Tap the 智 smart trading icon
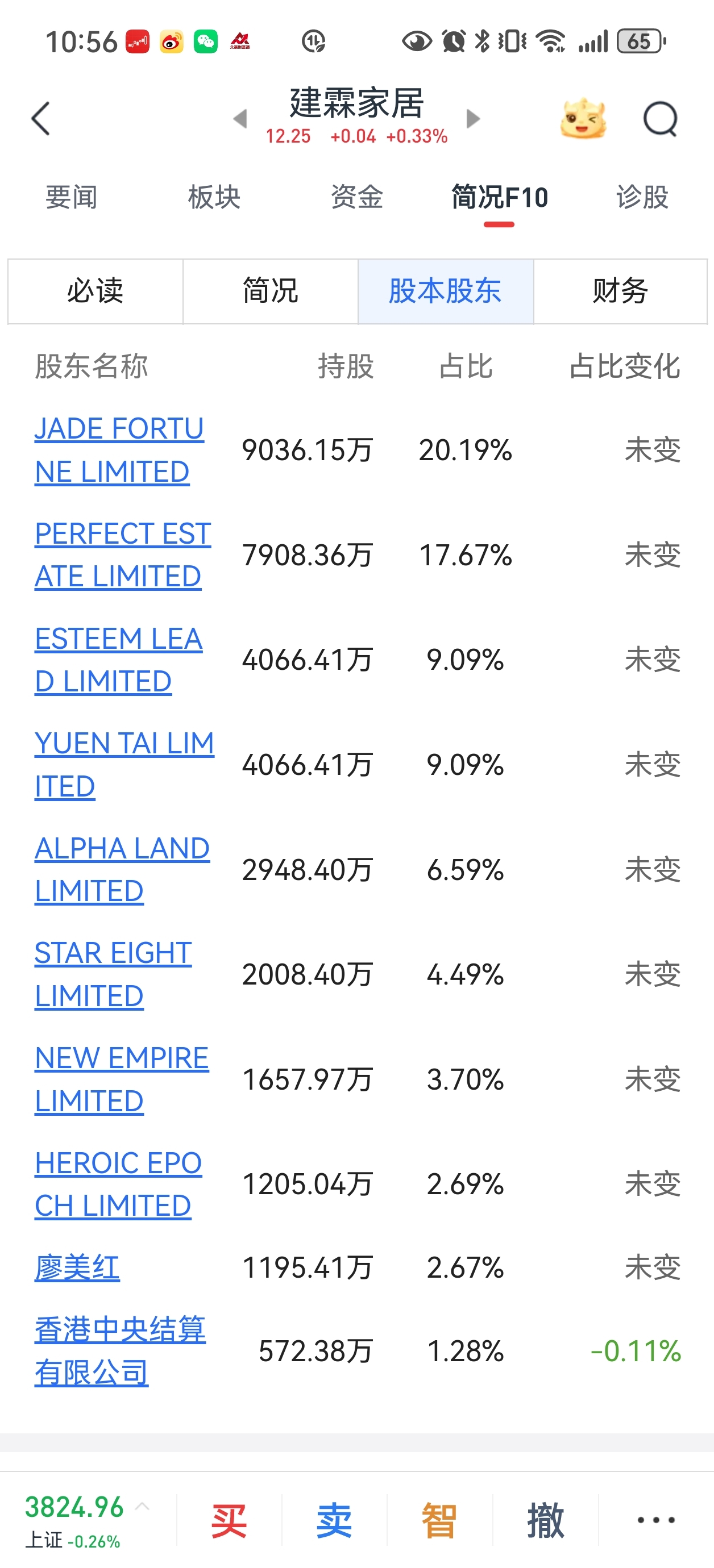Viewport: 714px width, 1568px height. (439, 1520)
